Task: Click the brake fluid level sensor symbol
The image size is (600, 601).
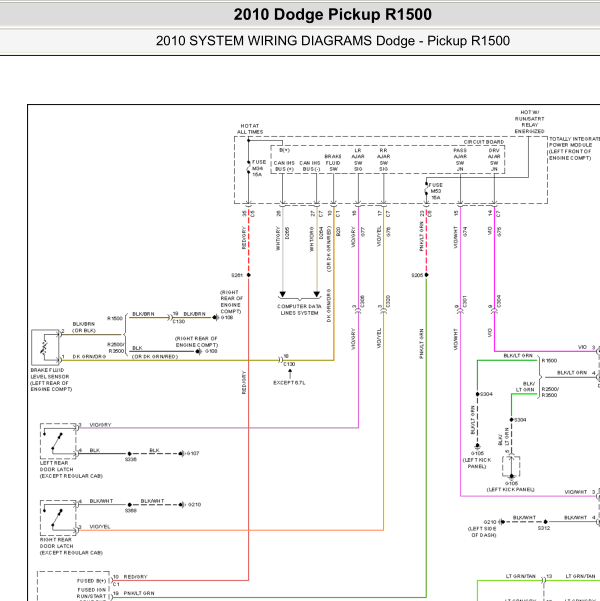Action: 45,347
